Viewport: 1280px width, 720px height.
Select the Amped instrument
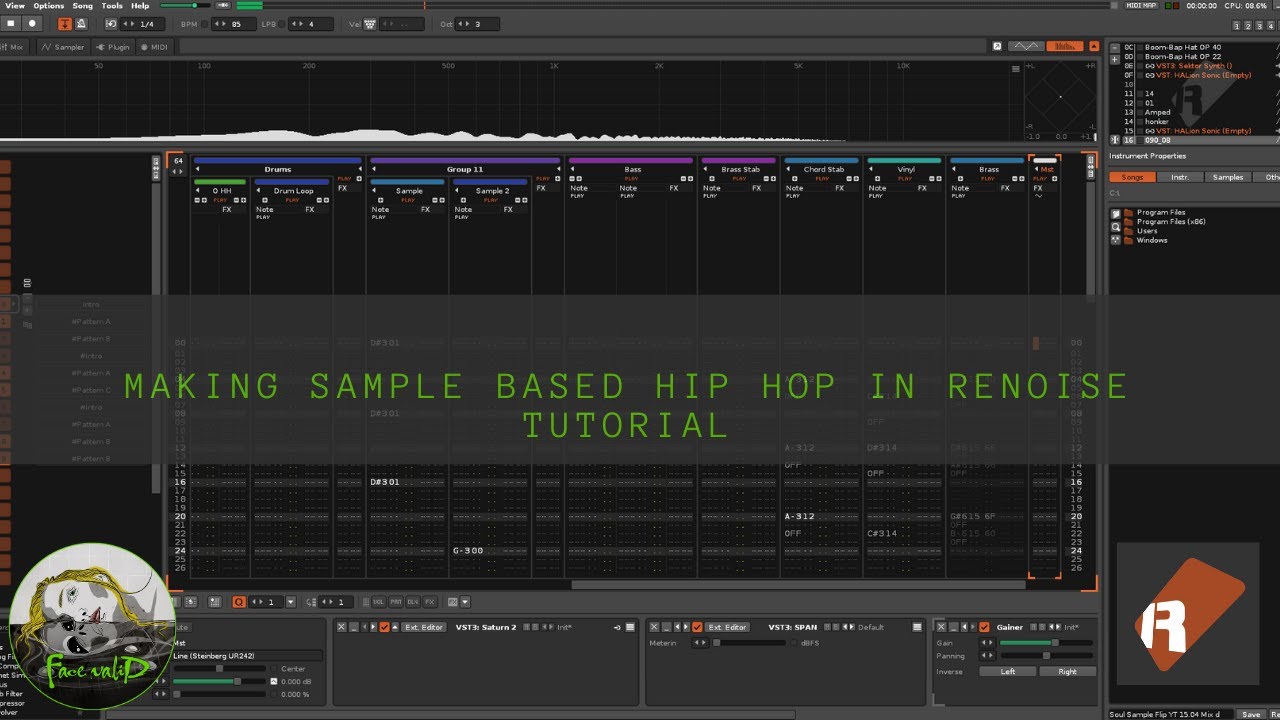click(x=1158, y=113)
